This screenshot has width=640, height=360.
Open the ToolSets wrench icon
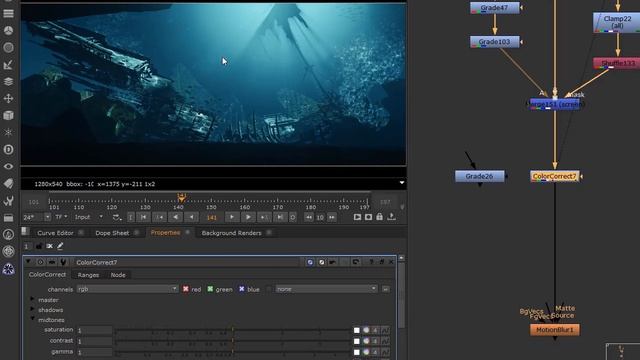[x=8, y=201]
